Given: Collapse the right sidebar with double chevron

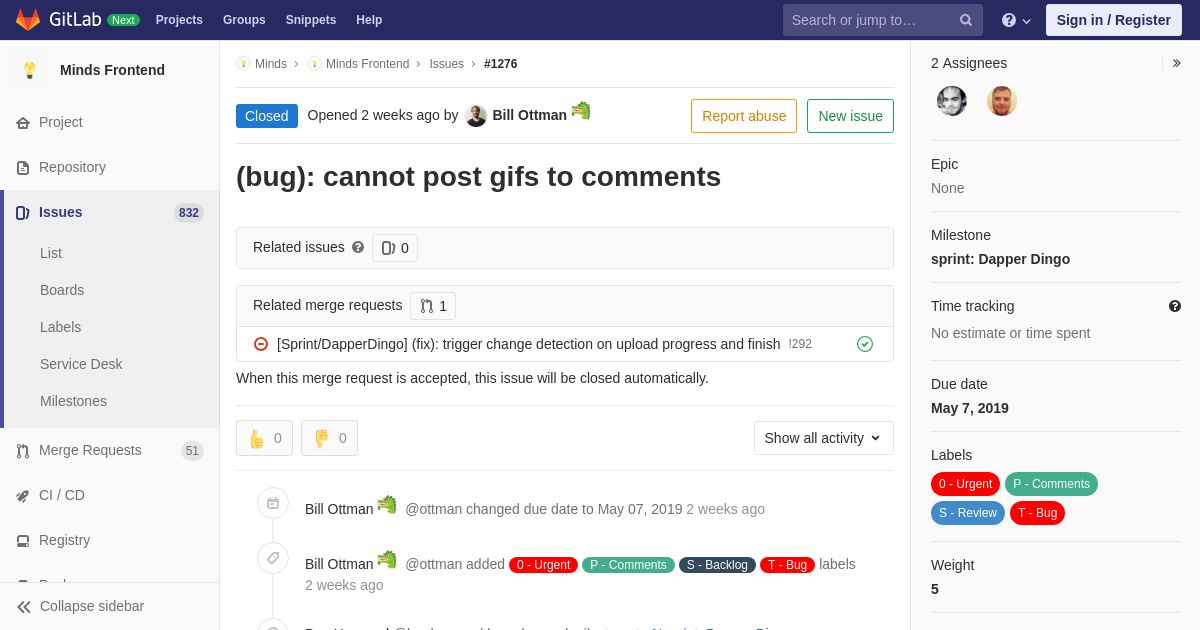Looking at the screenshot, I should click(1176, 63).
